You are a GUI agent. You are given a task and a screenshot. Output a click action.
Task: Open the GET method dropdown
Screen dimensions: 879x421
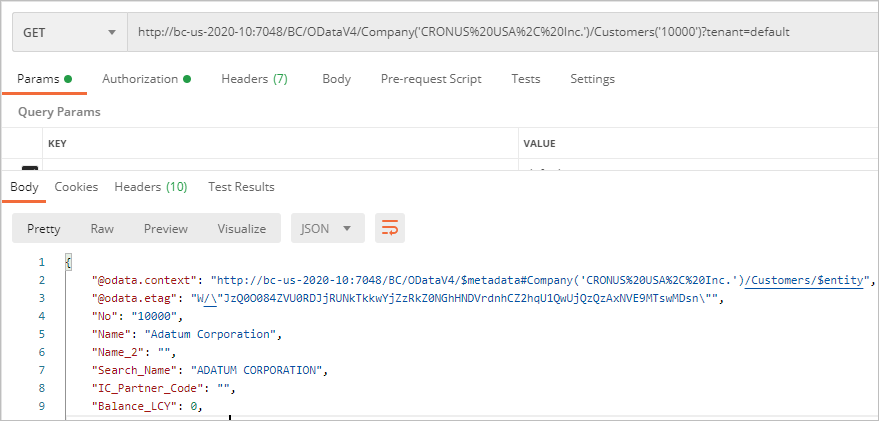70,33
